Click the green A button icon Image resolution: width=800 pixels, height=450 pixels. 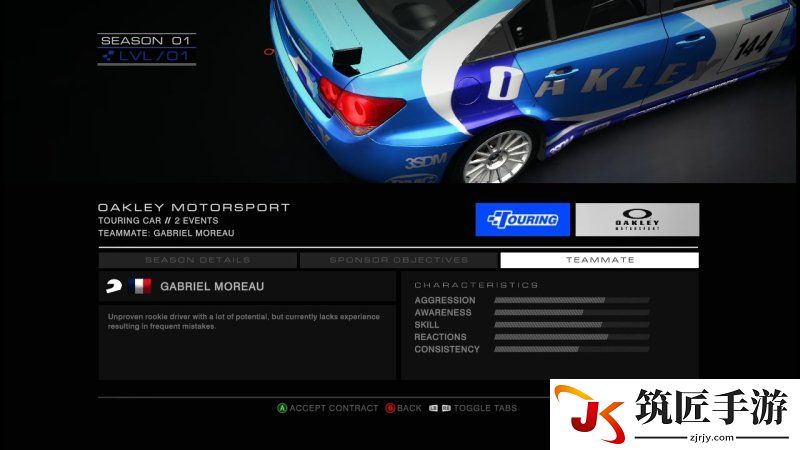pos(282,408)
